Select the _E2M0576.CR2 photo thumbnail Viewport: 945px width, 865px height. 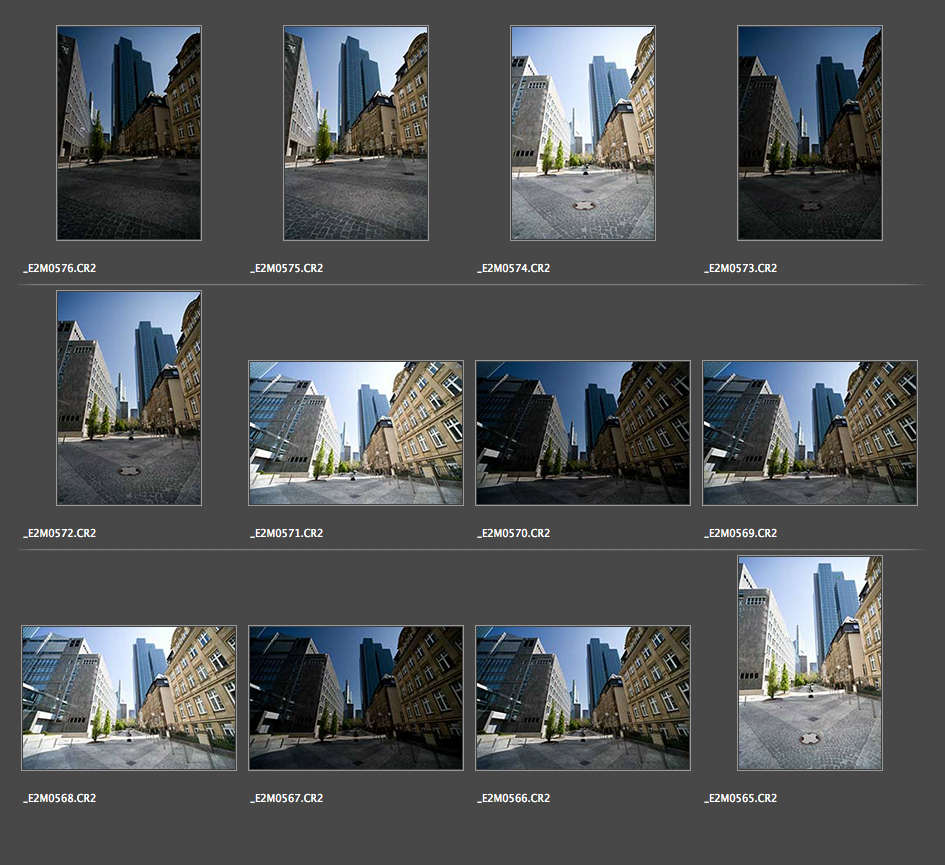coord(129,133)
